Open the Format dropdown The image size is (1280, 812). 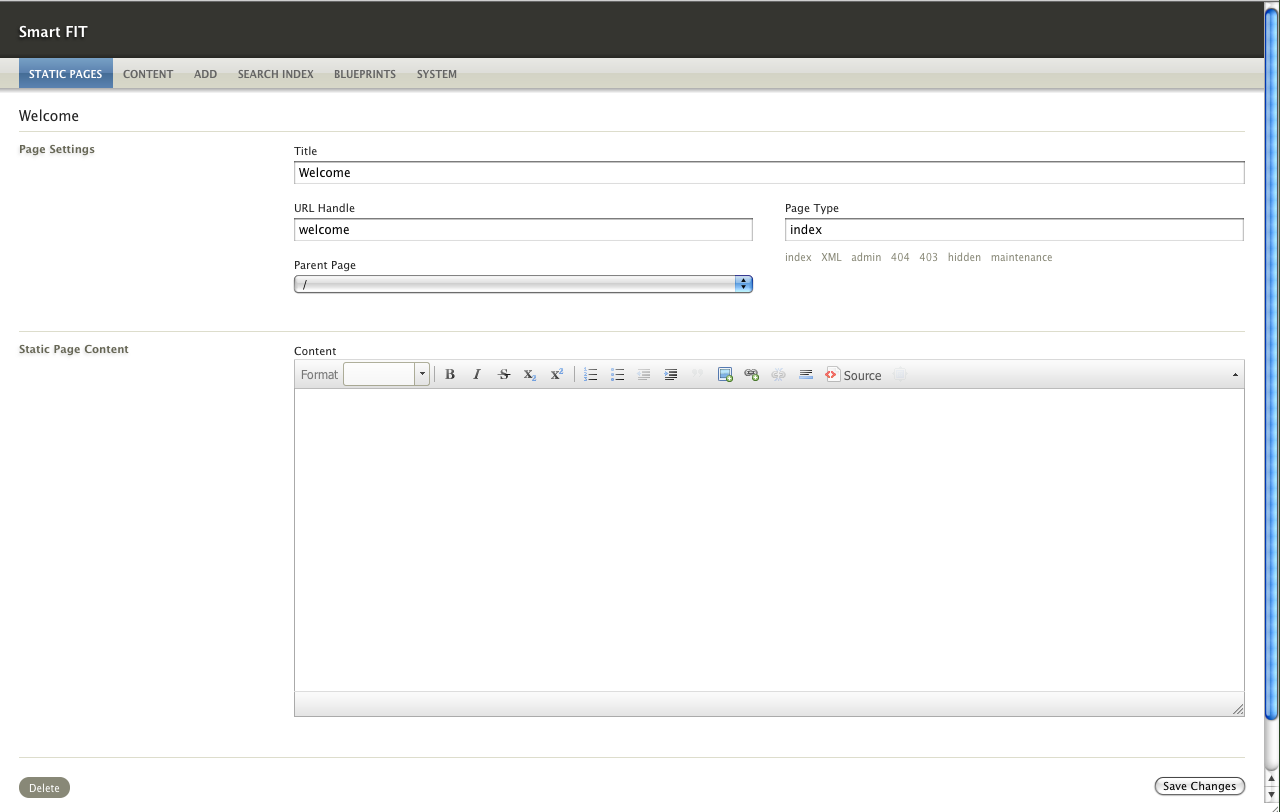[386, 375]
